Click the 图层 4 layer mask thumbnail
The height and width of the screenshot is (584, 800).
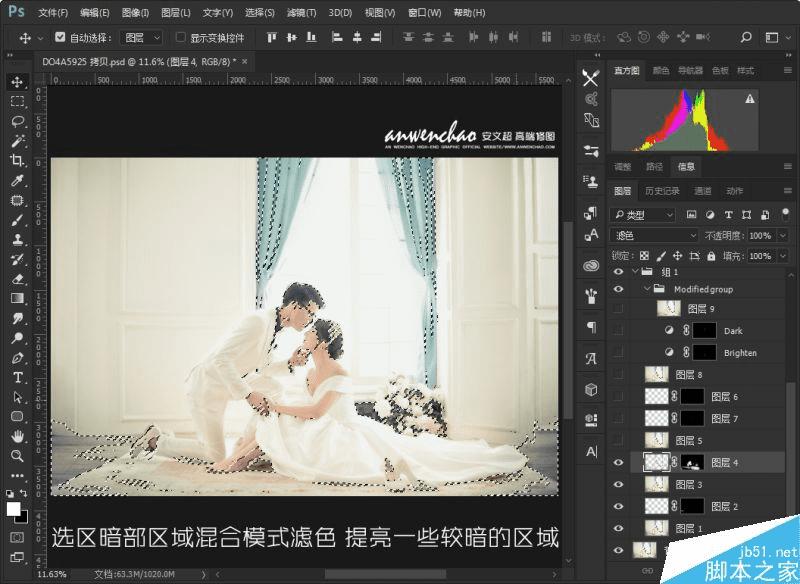(x=692, y=463)
